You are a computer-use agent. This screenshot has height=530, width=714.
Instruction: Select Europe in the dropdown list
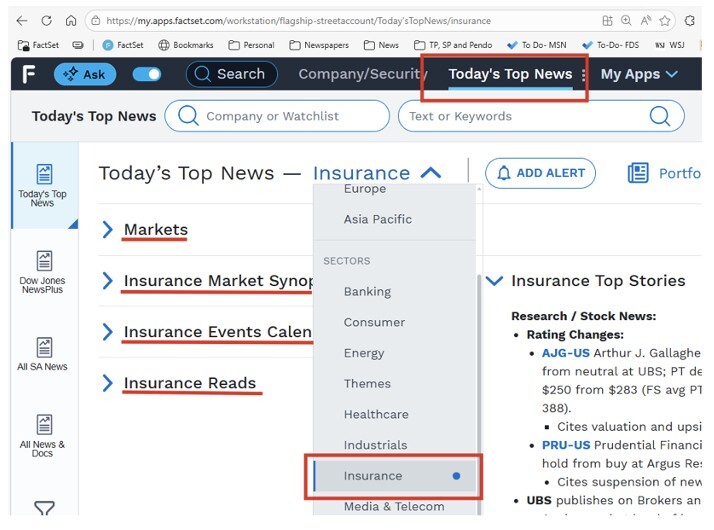coord(364,189)
